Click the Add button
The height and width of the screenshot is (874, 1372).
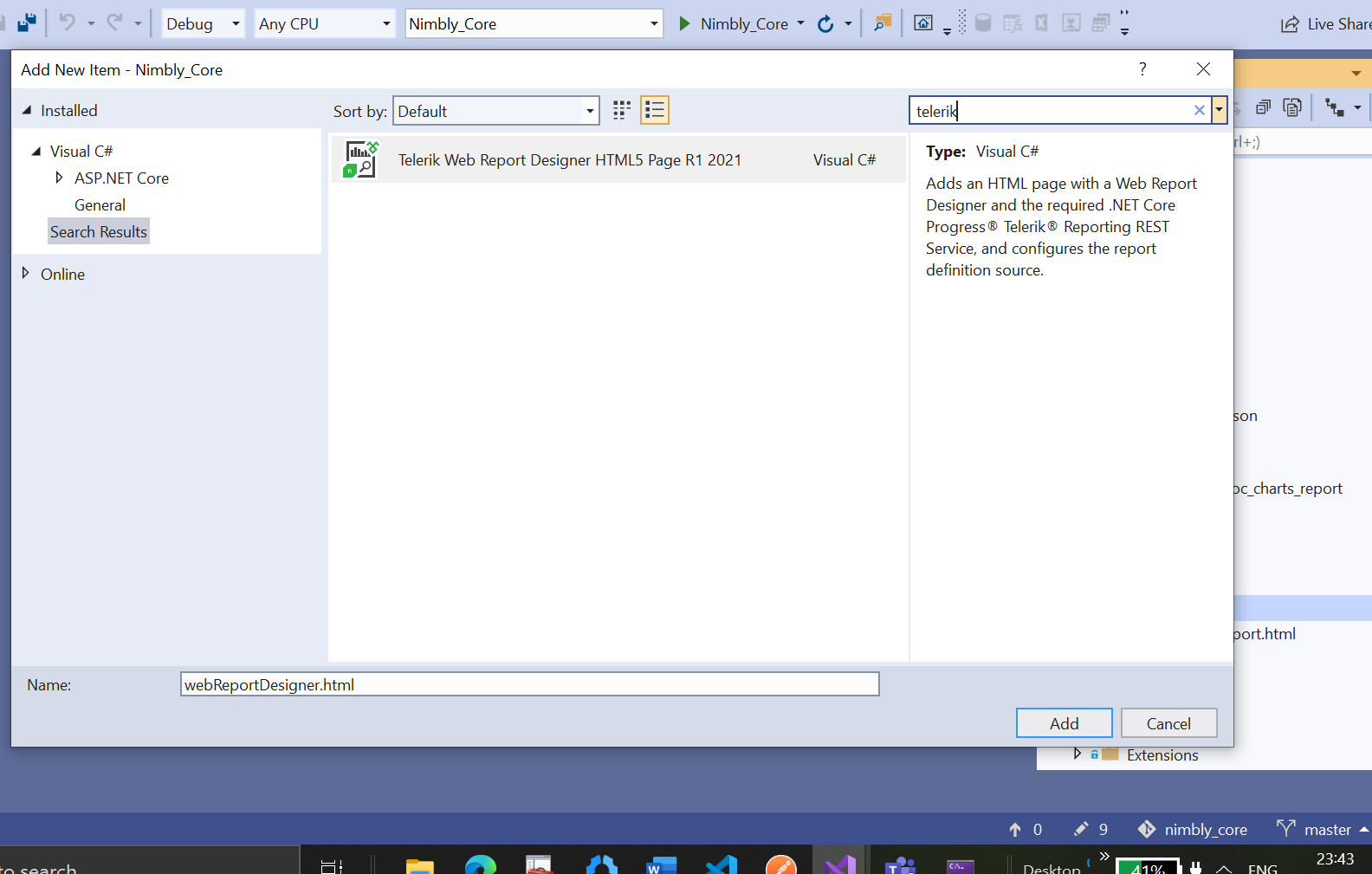click(x=1064, y=723)
